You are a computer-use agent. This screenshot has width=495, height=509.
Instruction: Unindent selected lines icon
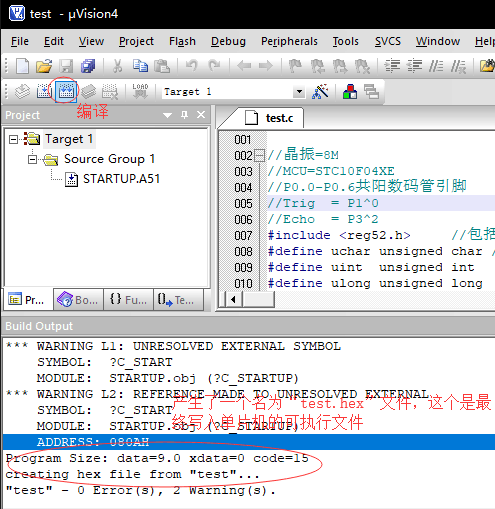coord(414,66)
